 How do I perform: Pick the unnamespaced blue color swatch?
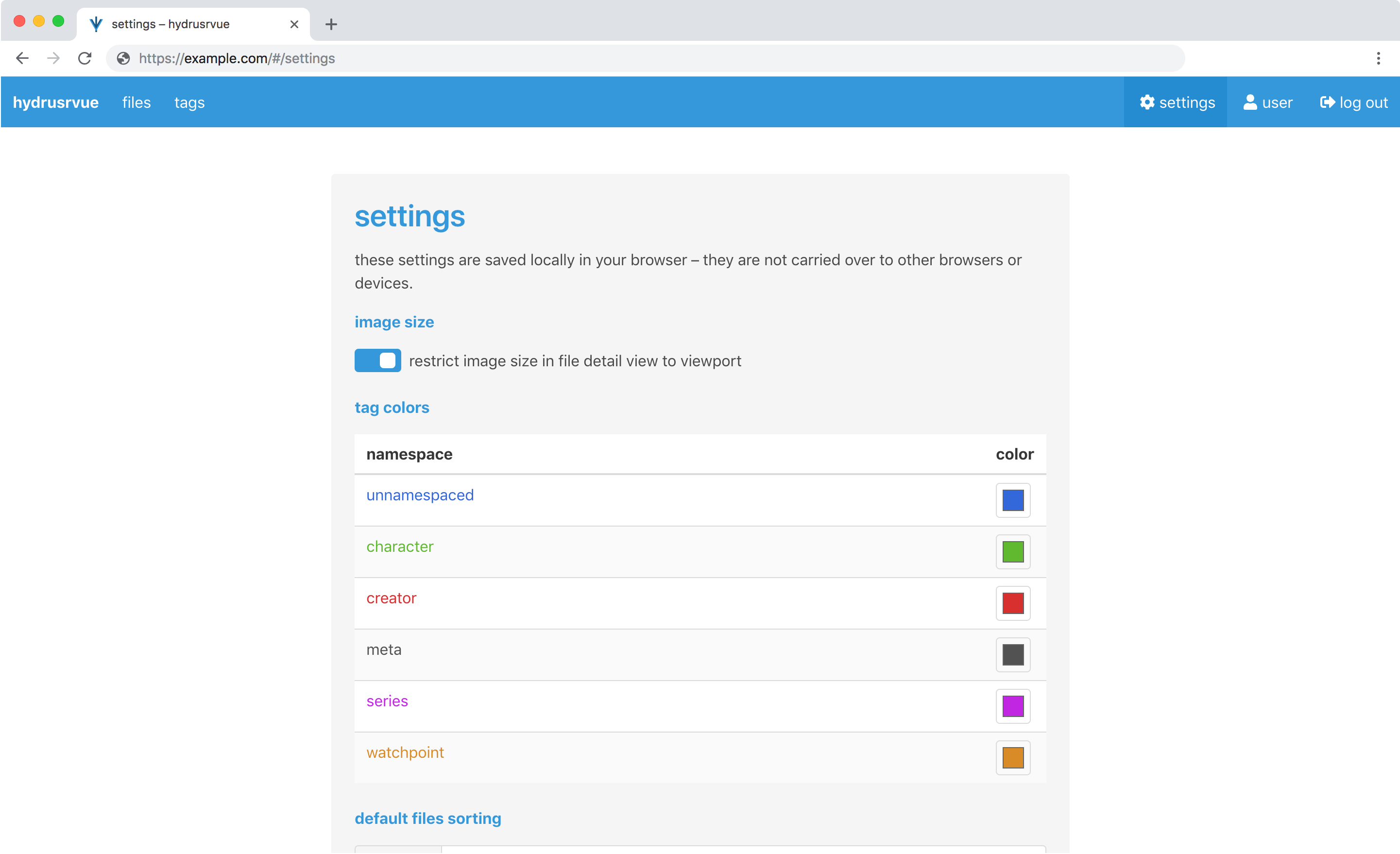click(x=1012, y=500)
